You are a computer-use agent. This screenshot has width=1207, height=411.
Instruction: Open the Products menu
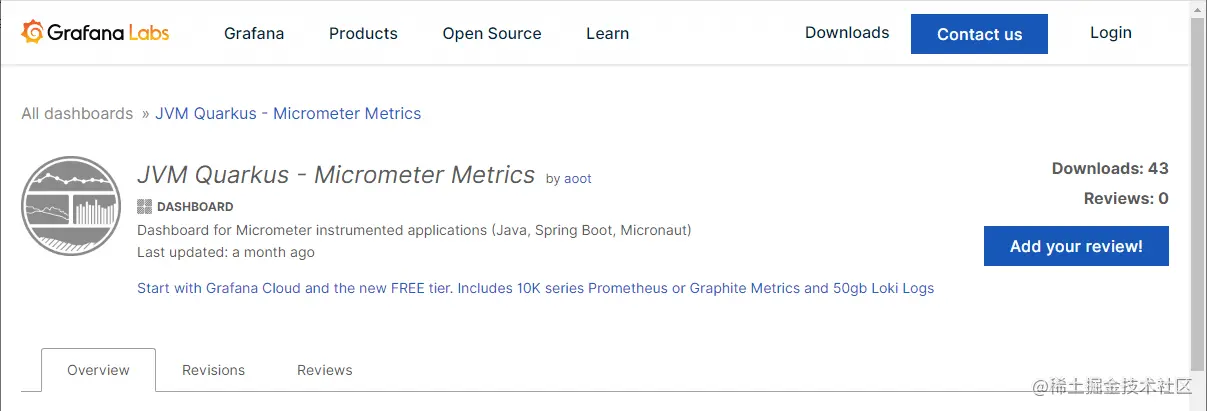coord(363,33)
